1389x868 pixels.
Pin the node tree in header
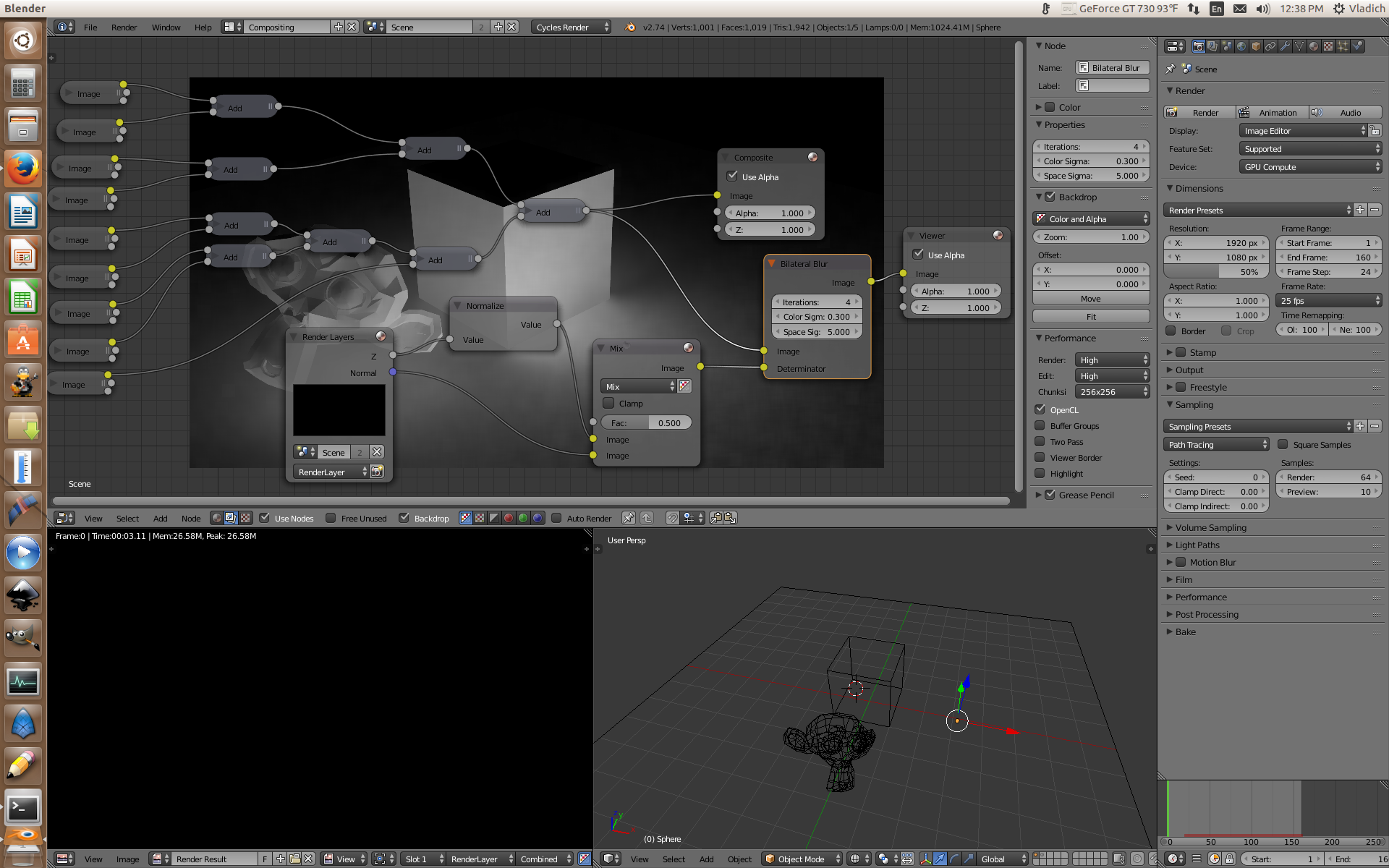pyautogui.click(x=628, y=518)
